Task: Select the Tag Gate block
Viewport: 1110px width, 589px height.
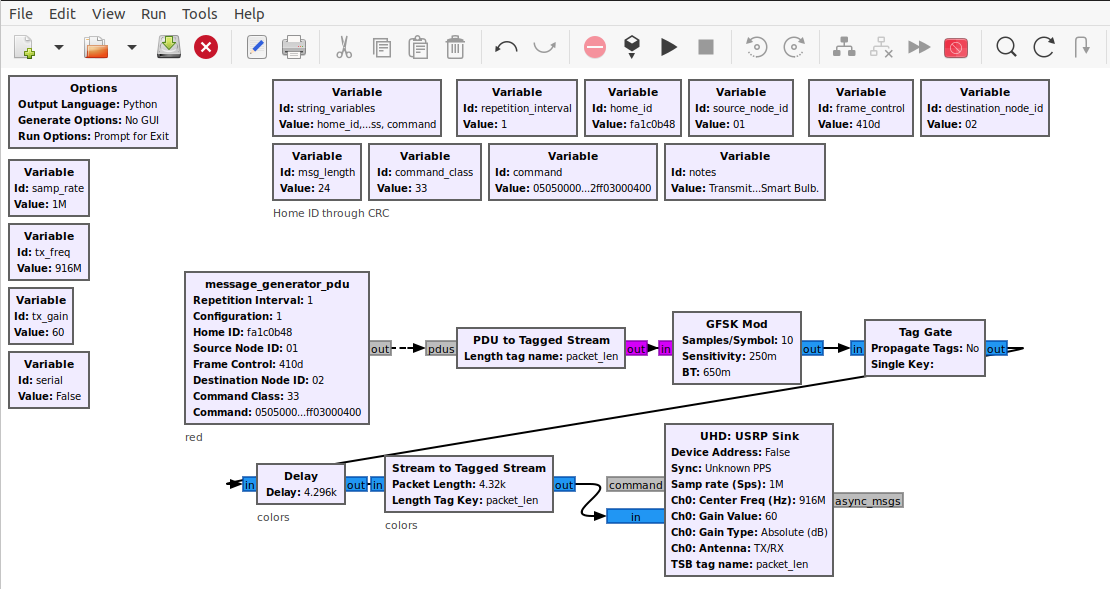Action: [925, 348]
